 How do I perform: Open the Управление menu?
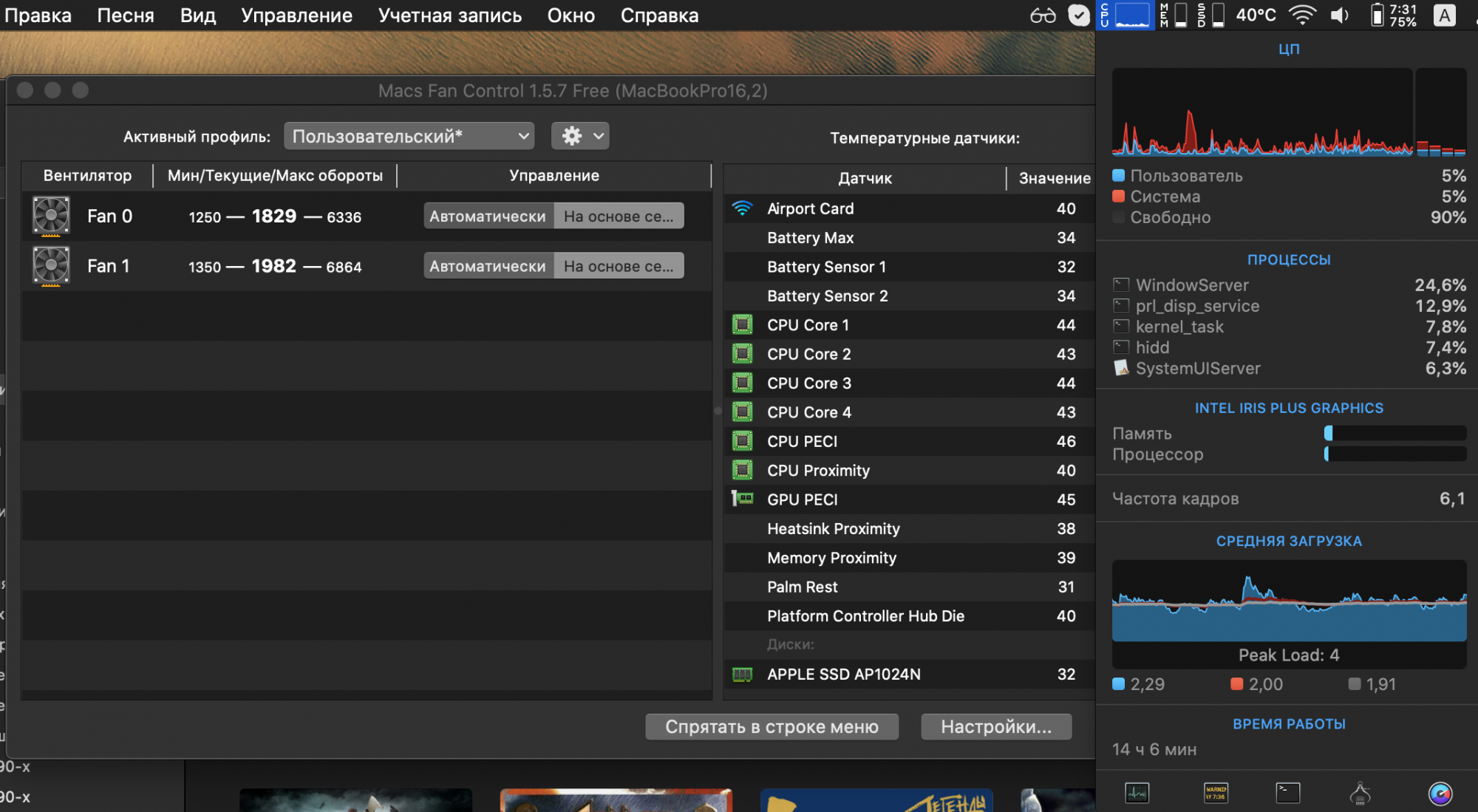point(296,16)
